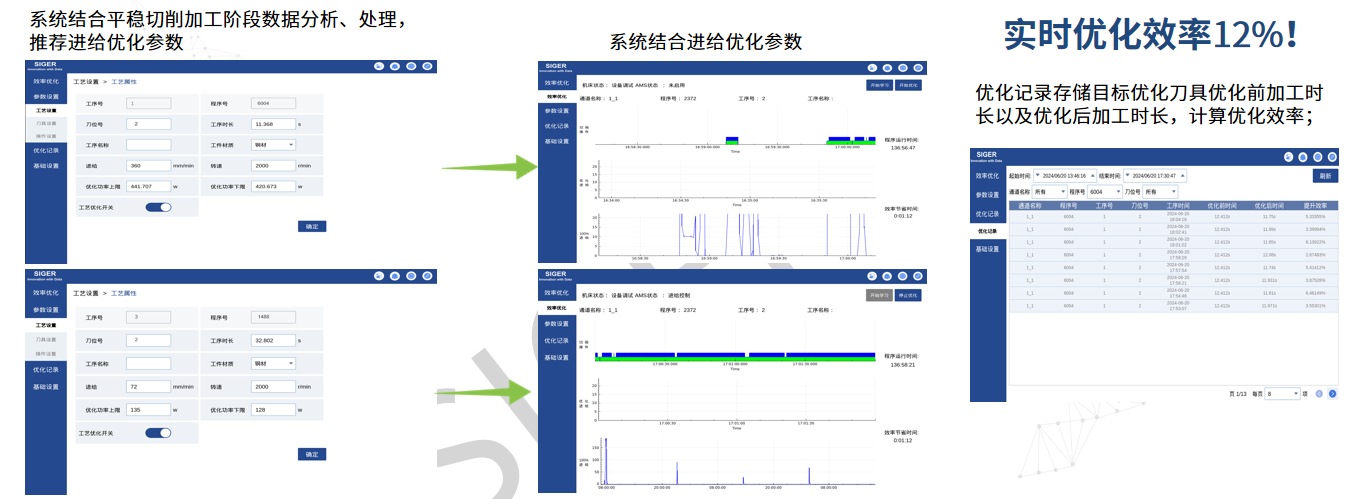The width and height of the screenshot is (1352, 499).
Task: Click the 进给 field showing 360
Action: click(x=149, y=165)
